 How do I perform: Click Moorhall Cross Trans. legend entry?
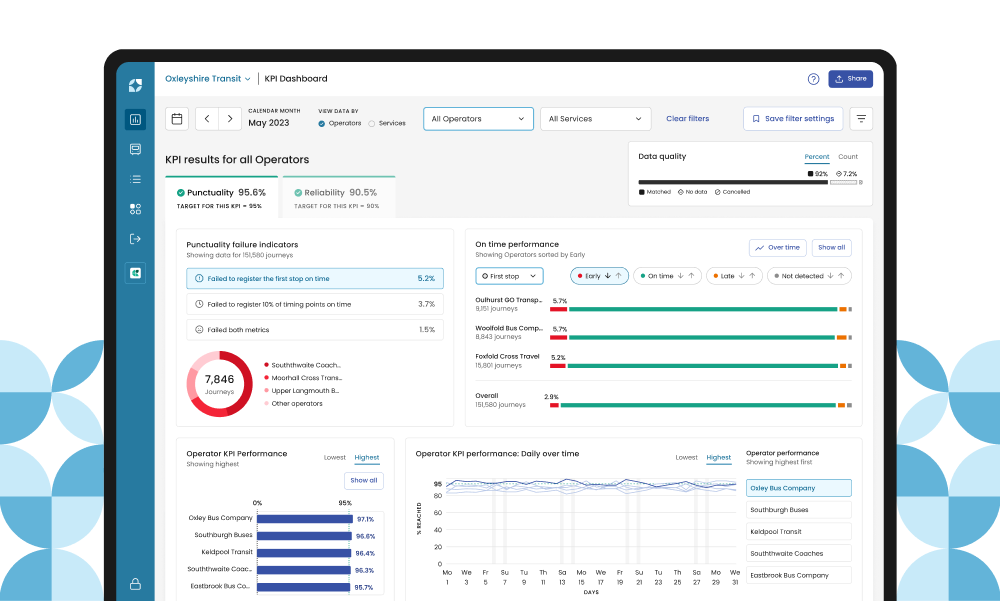(303, 378)
